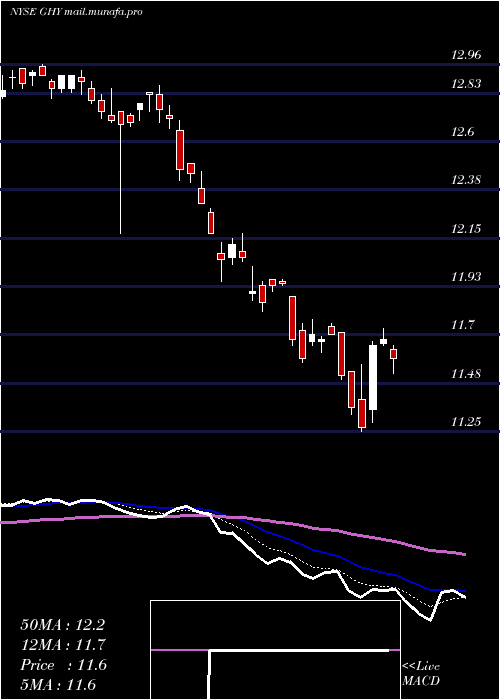Image resolution: width=500 pixels, height=700 pixels.
Task: Click the tall white bullish candle near 11.48
Action: coord(373,377)
